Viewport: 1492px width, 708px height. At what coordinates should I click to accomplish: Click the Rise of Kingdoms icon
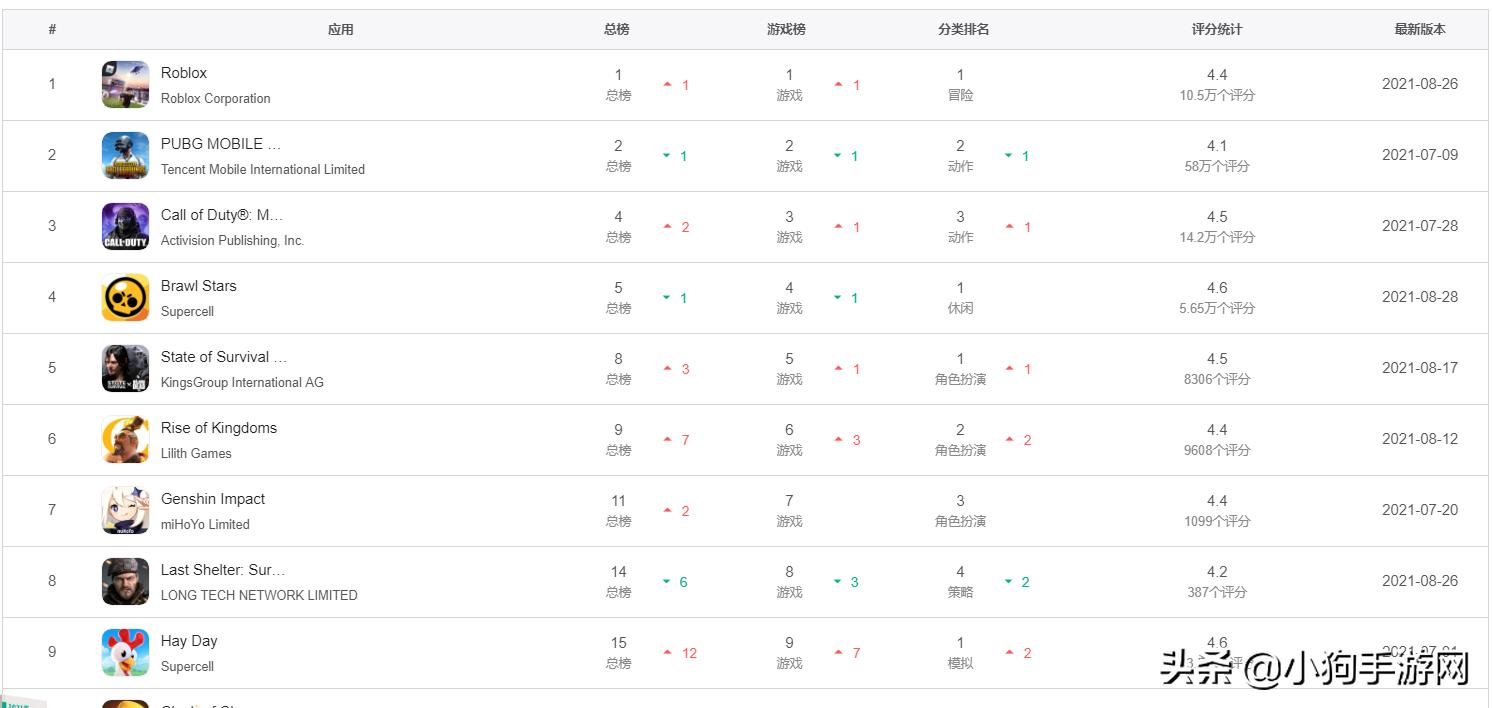pos(125,440)
